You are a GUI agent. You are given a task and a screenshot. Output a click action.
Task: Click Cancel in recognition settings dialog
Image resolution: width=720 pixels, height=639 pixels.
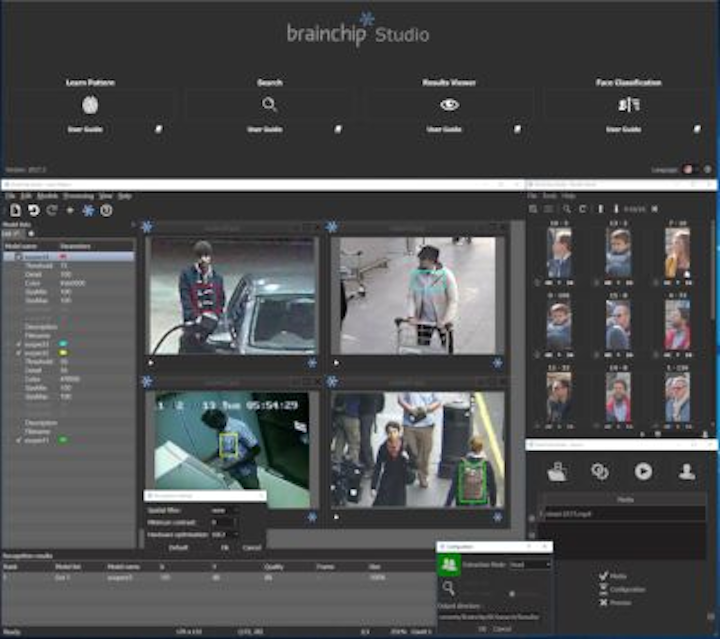252,548
